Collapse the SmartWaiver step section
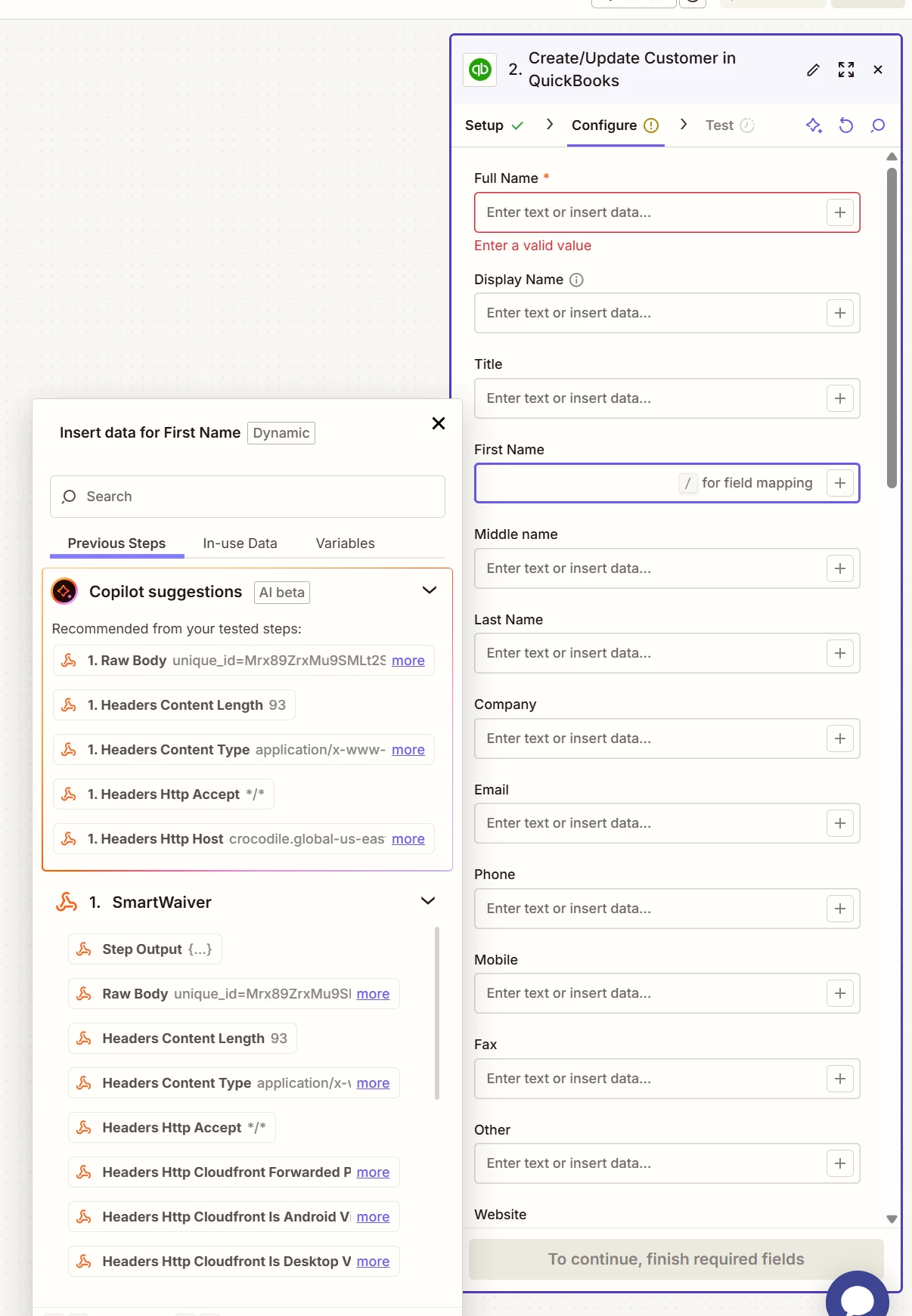 click(x=428, y=901)
